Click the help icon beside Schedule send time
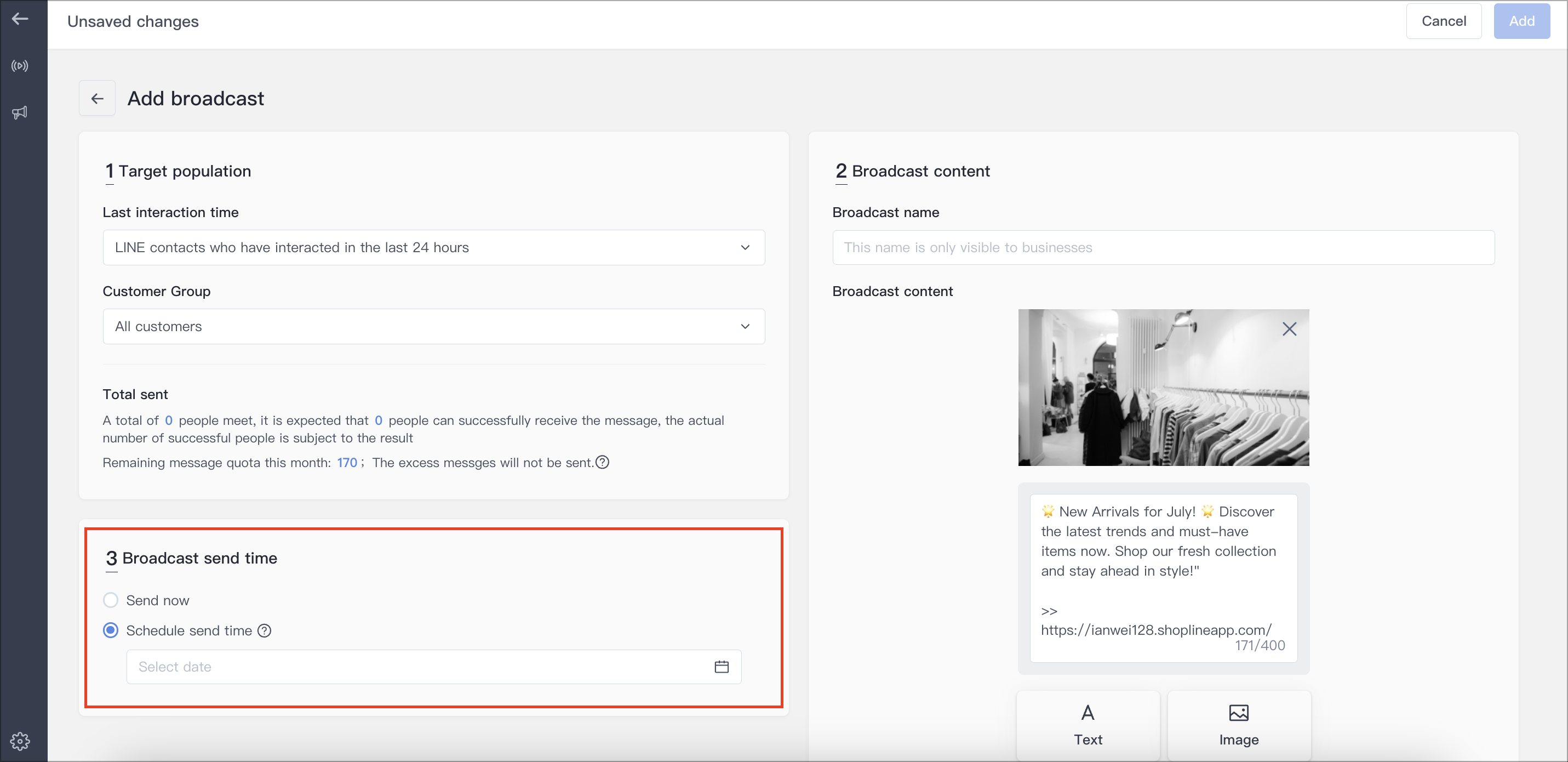The width and height of the screenshot is (1568, 762). pos(264,630)
